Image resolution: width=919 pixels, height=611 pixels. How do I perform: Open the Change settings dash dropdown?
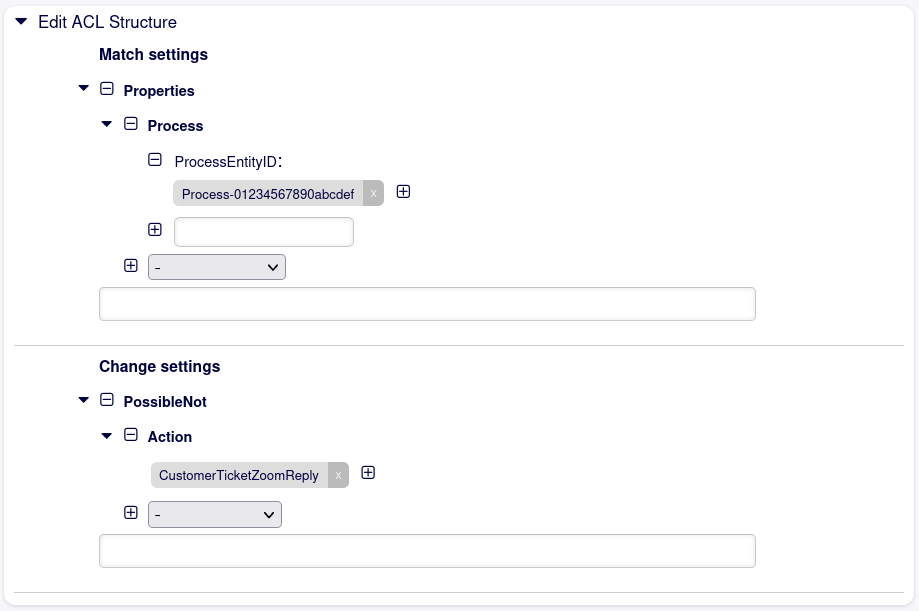pos(215,514)
